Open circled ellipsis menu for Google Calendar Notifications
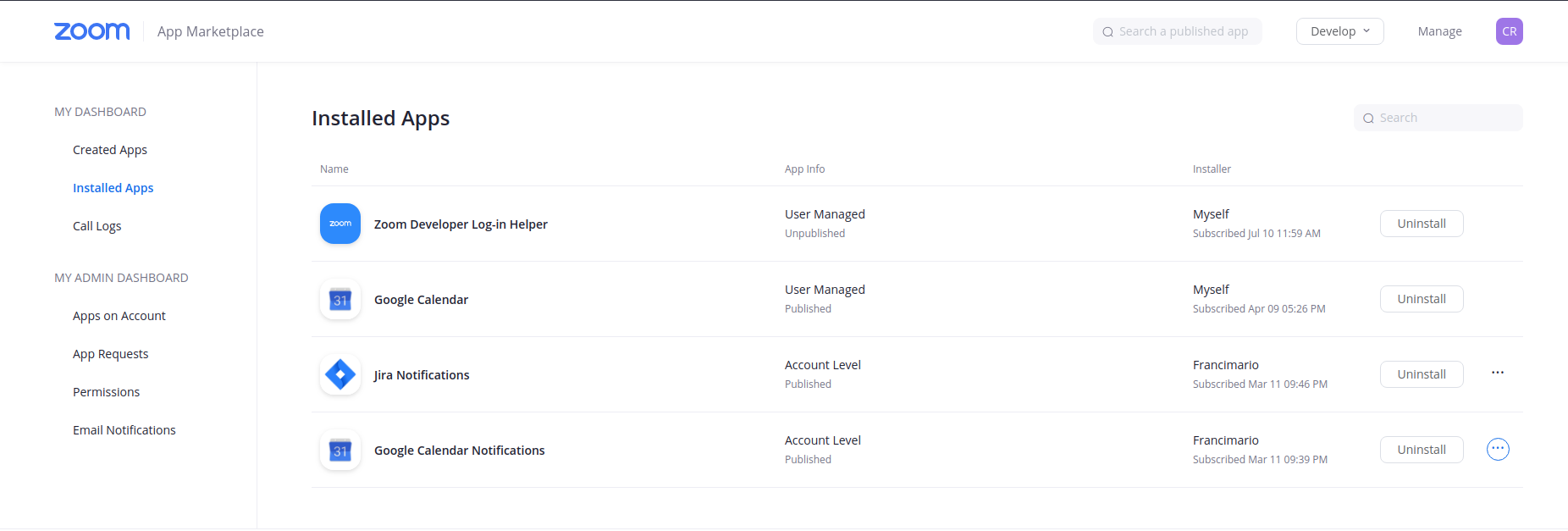Screen dimensions: 1568x531 1497,449
